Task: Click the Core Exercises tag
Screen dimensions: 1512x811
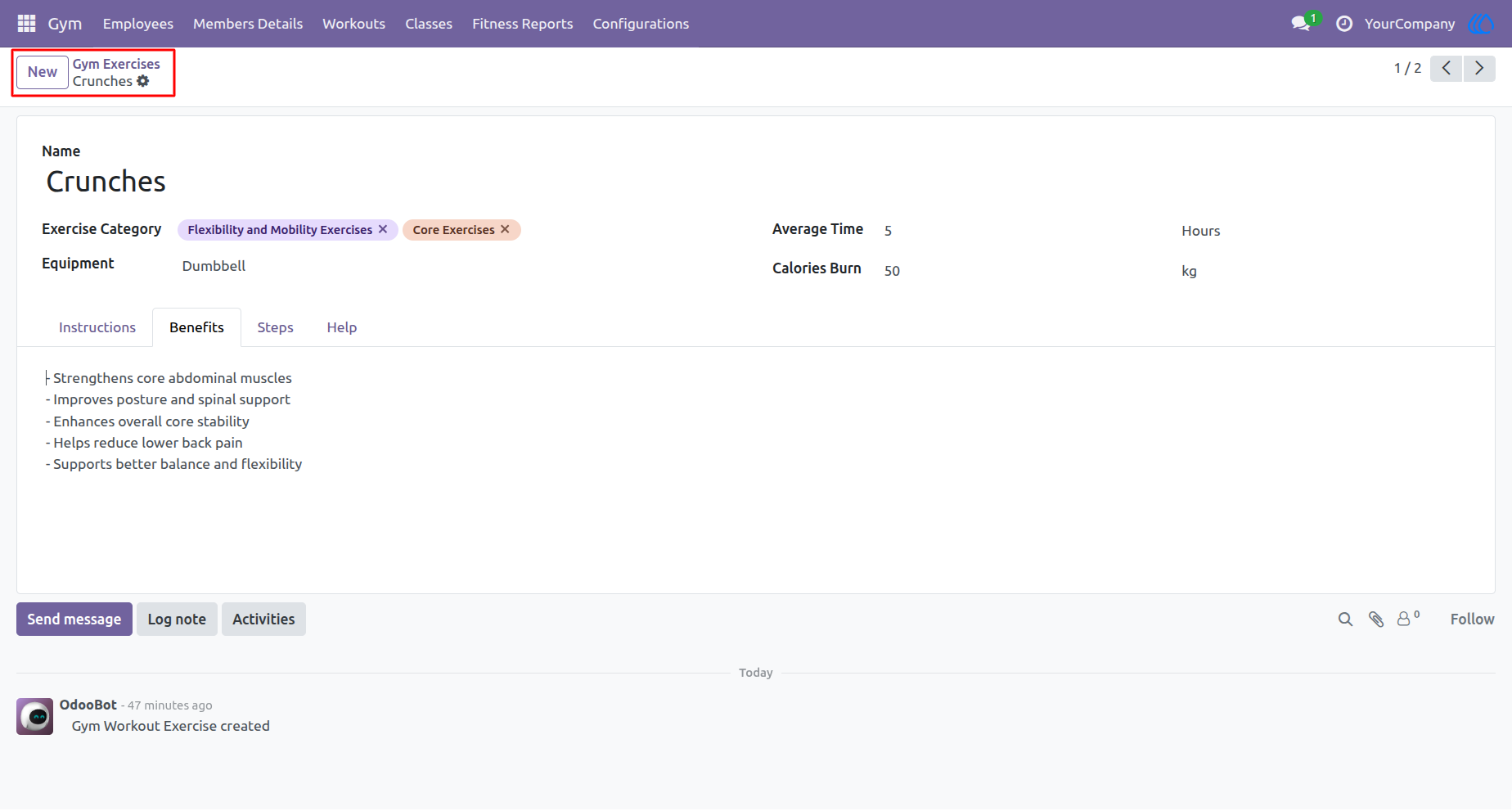Action: tap(453, 230)
